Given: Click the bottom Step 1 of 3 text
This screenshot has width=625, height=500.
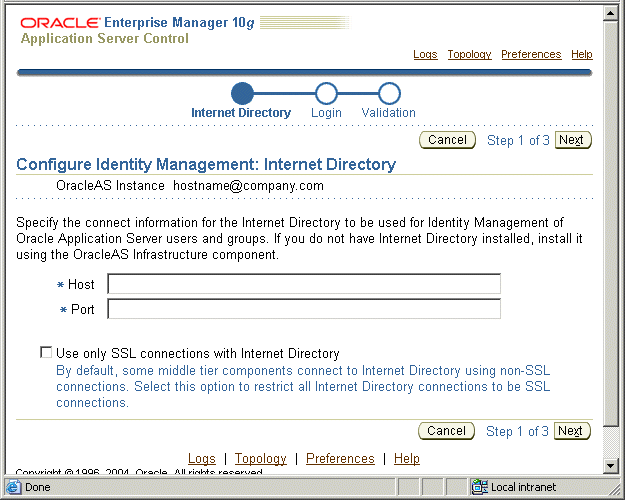Looking at the screenshot, I should coord(517,431).
